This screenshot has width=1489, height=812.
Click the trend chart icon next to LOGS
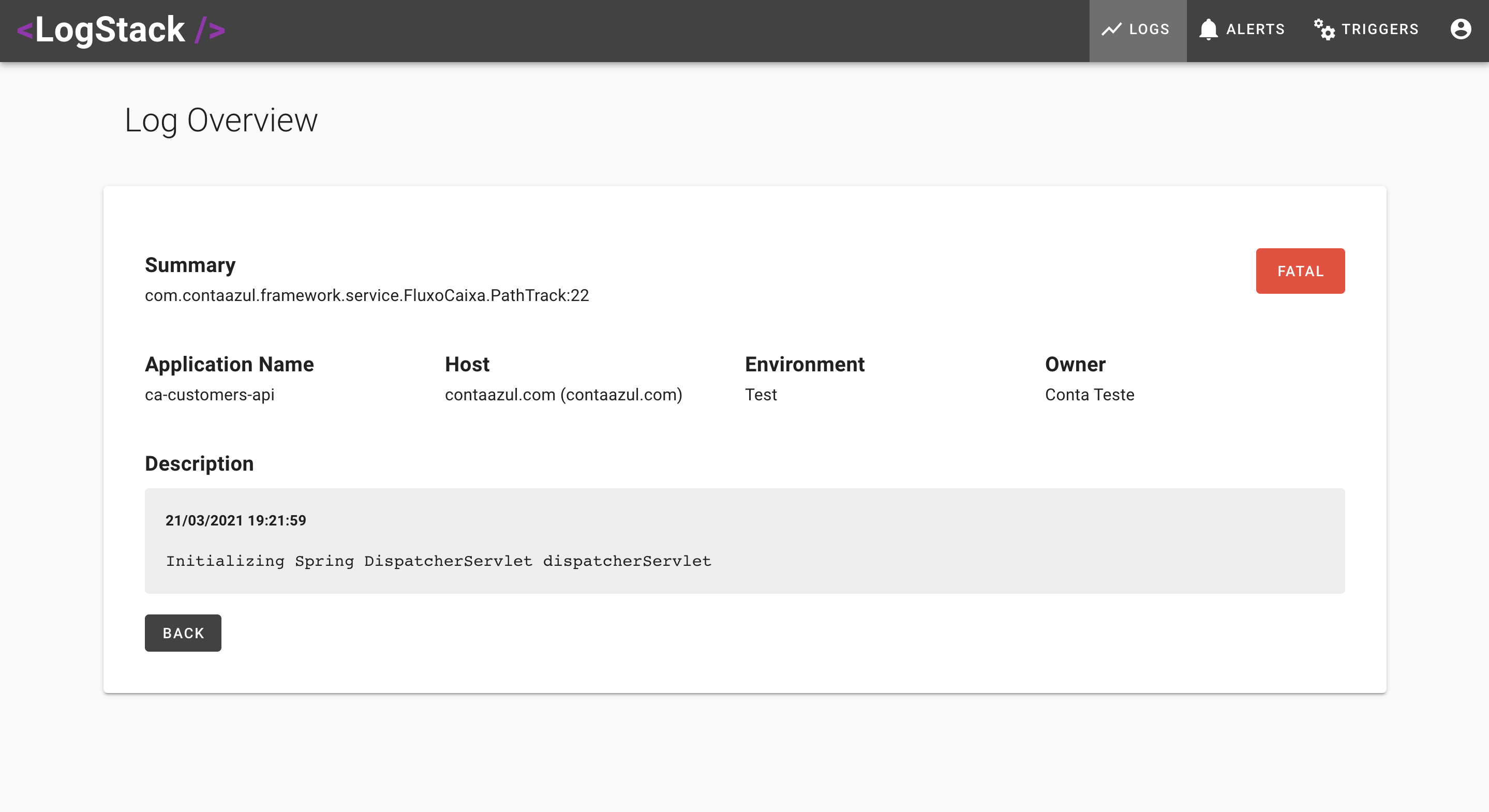(x=1110, y=29)
